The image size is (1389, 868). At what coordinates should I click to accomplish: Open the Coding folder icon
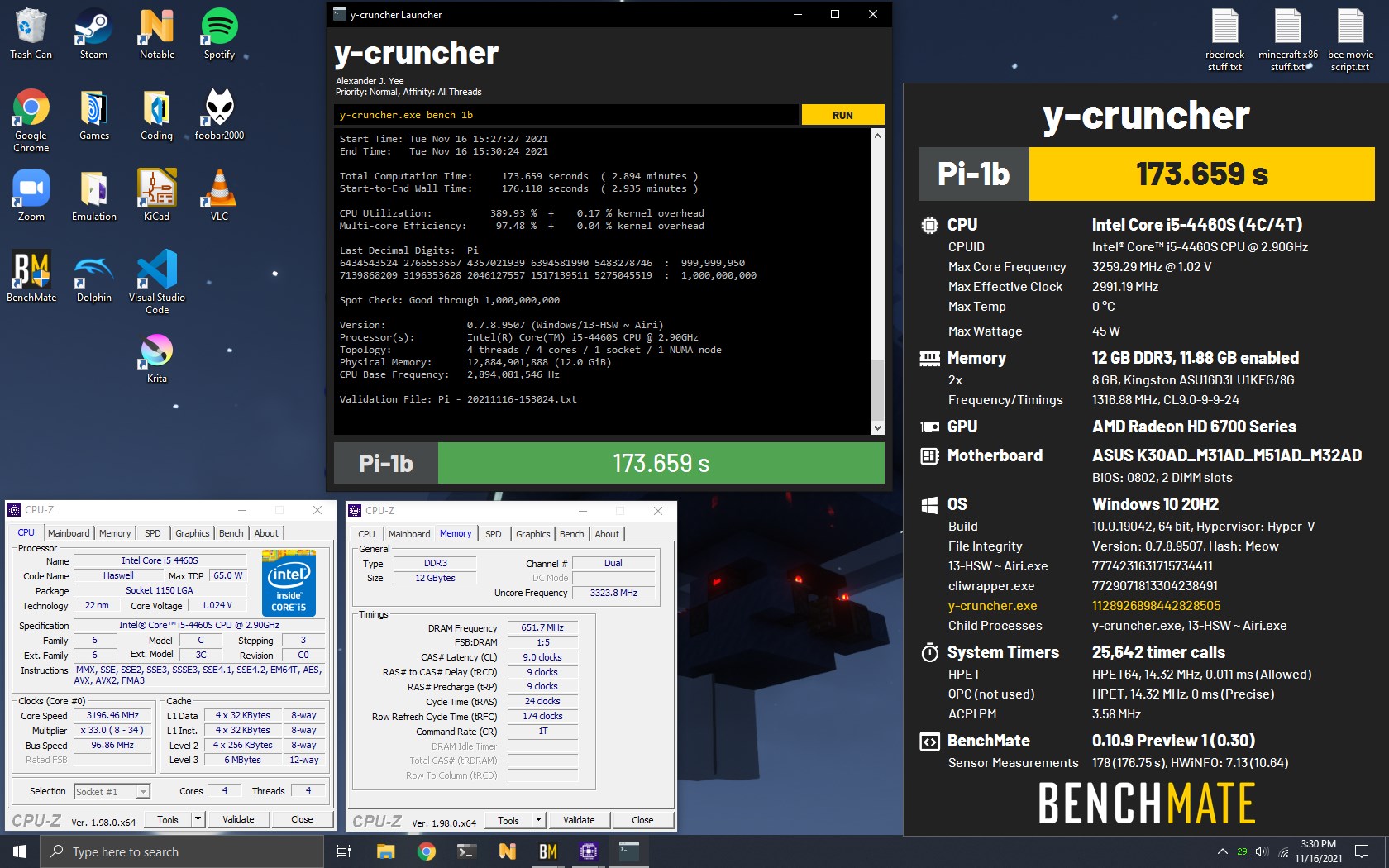tap(156, 114)
